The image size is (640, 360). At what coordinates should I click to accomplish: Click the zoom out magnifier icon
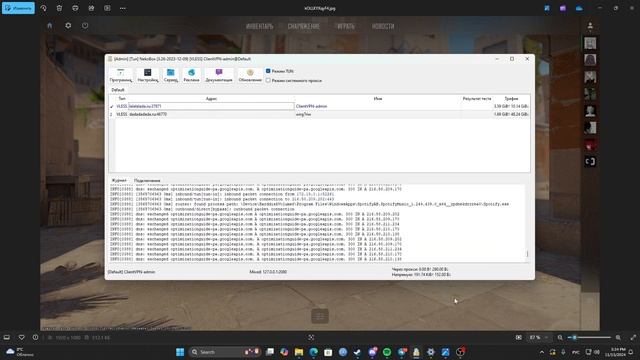tap(560, 338)
